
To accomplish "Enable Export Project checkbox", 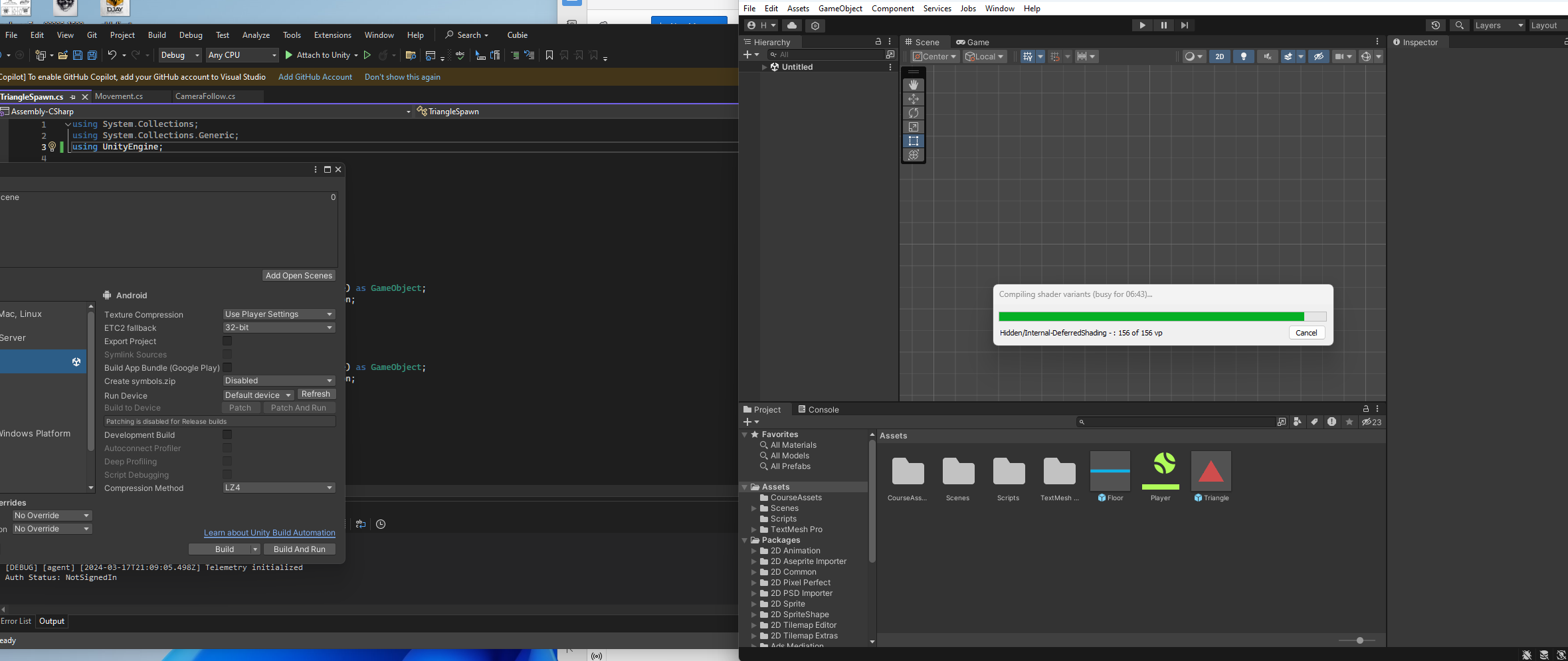I will click(x=227, y=341).
